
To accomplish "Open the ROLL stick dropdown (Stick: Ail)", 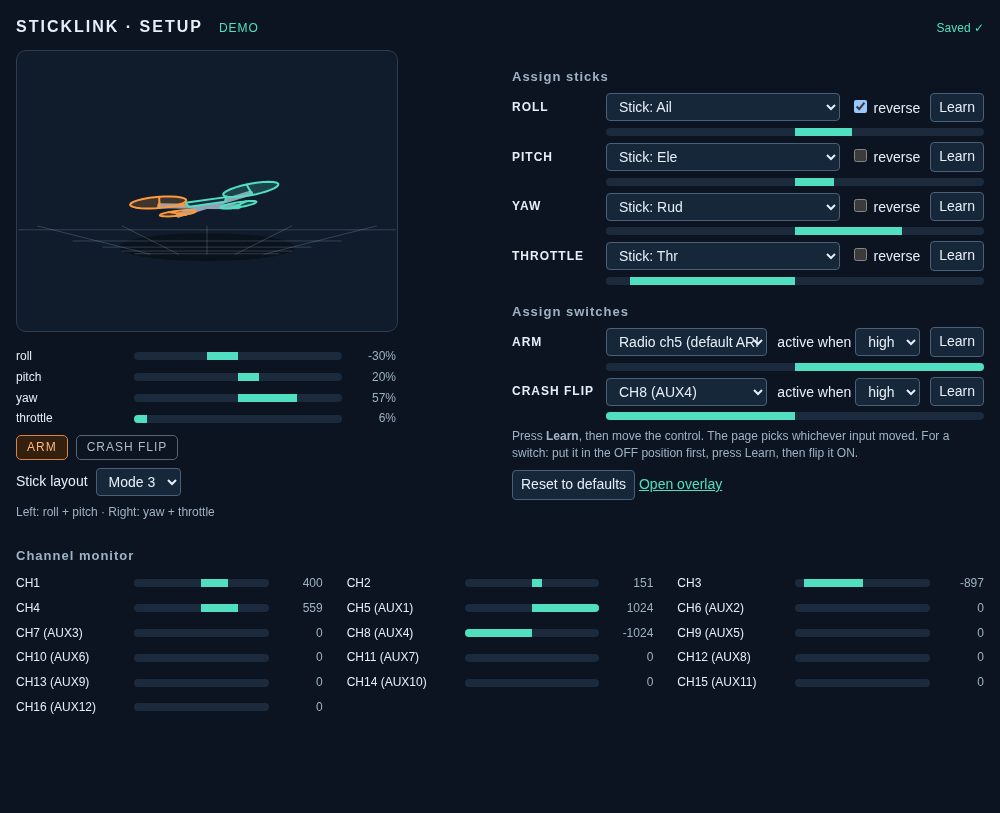I will (723, 107).
